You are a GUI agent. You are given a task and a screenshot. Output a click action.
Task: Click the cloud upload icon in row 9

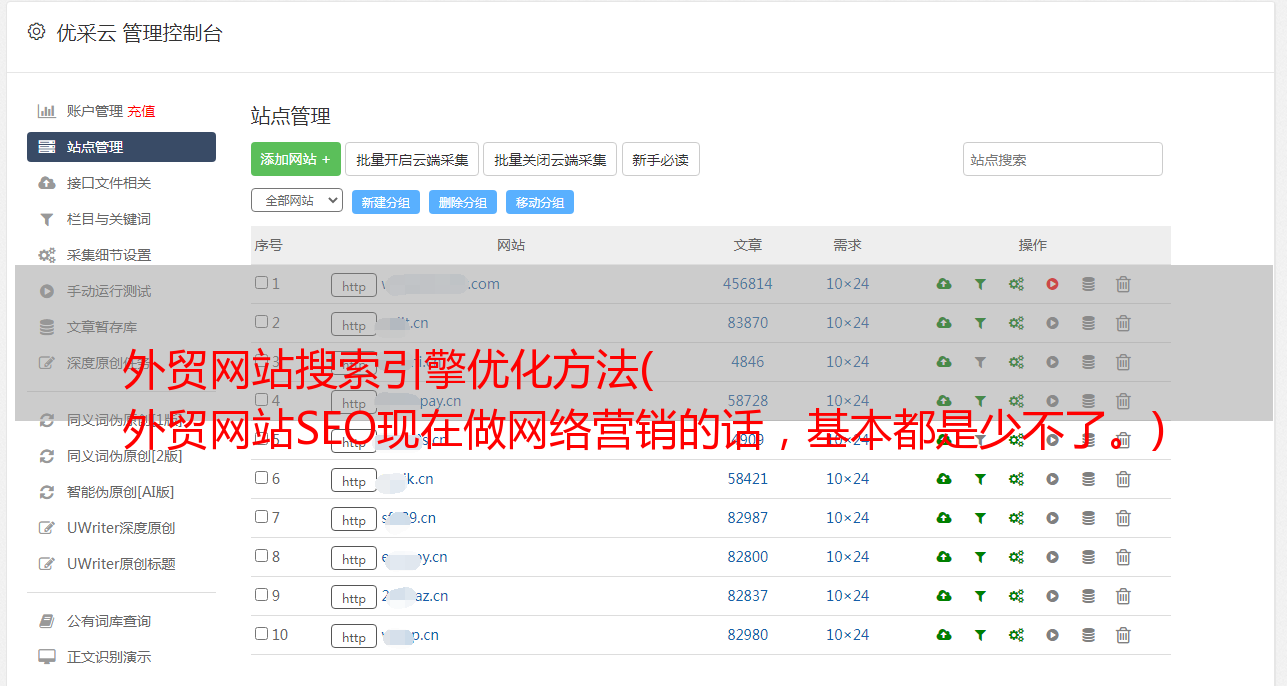[944, 596]
